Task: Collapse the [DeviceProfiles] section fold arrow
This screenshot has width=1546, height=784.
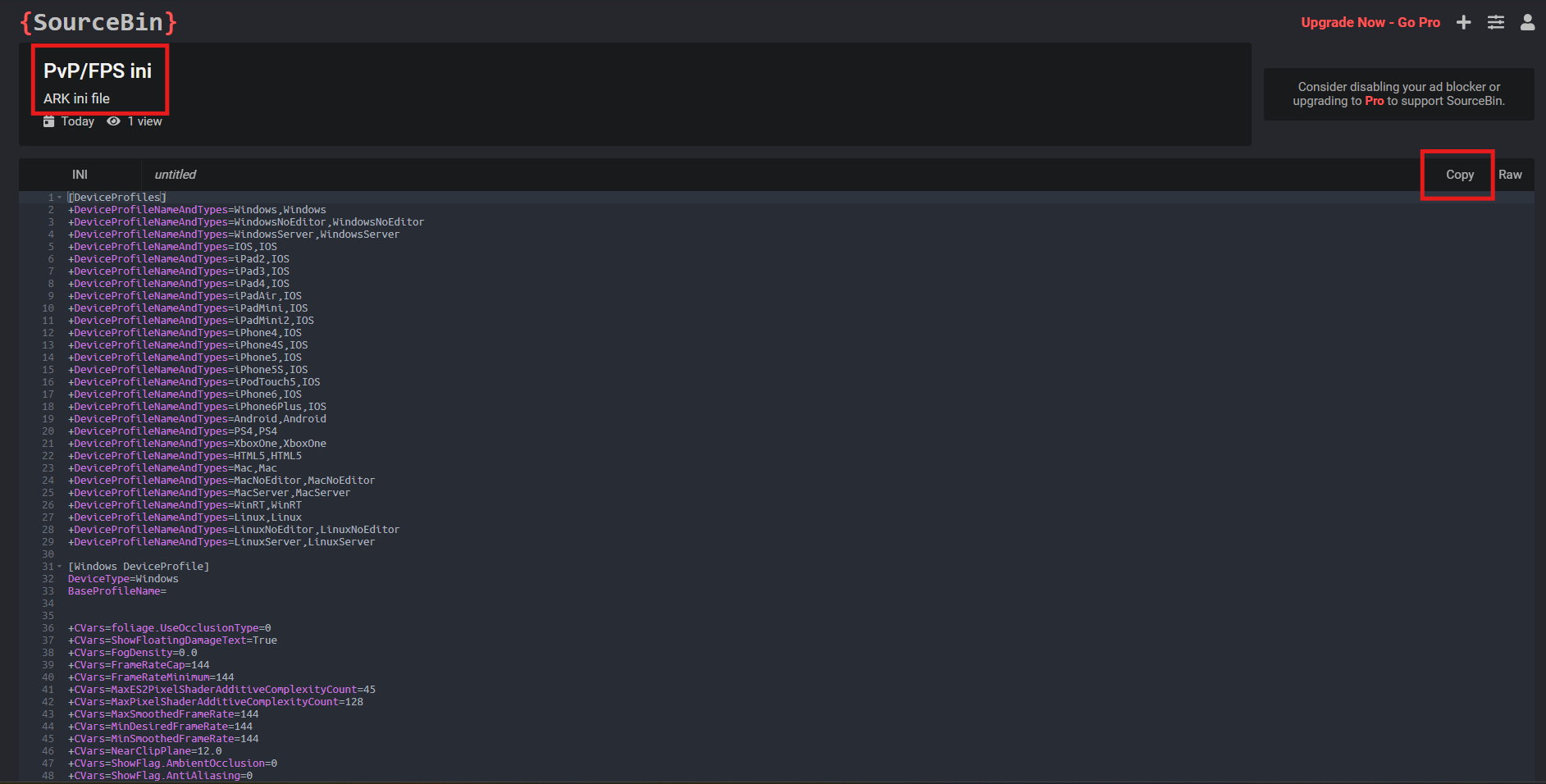Action: 59,198
